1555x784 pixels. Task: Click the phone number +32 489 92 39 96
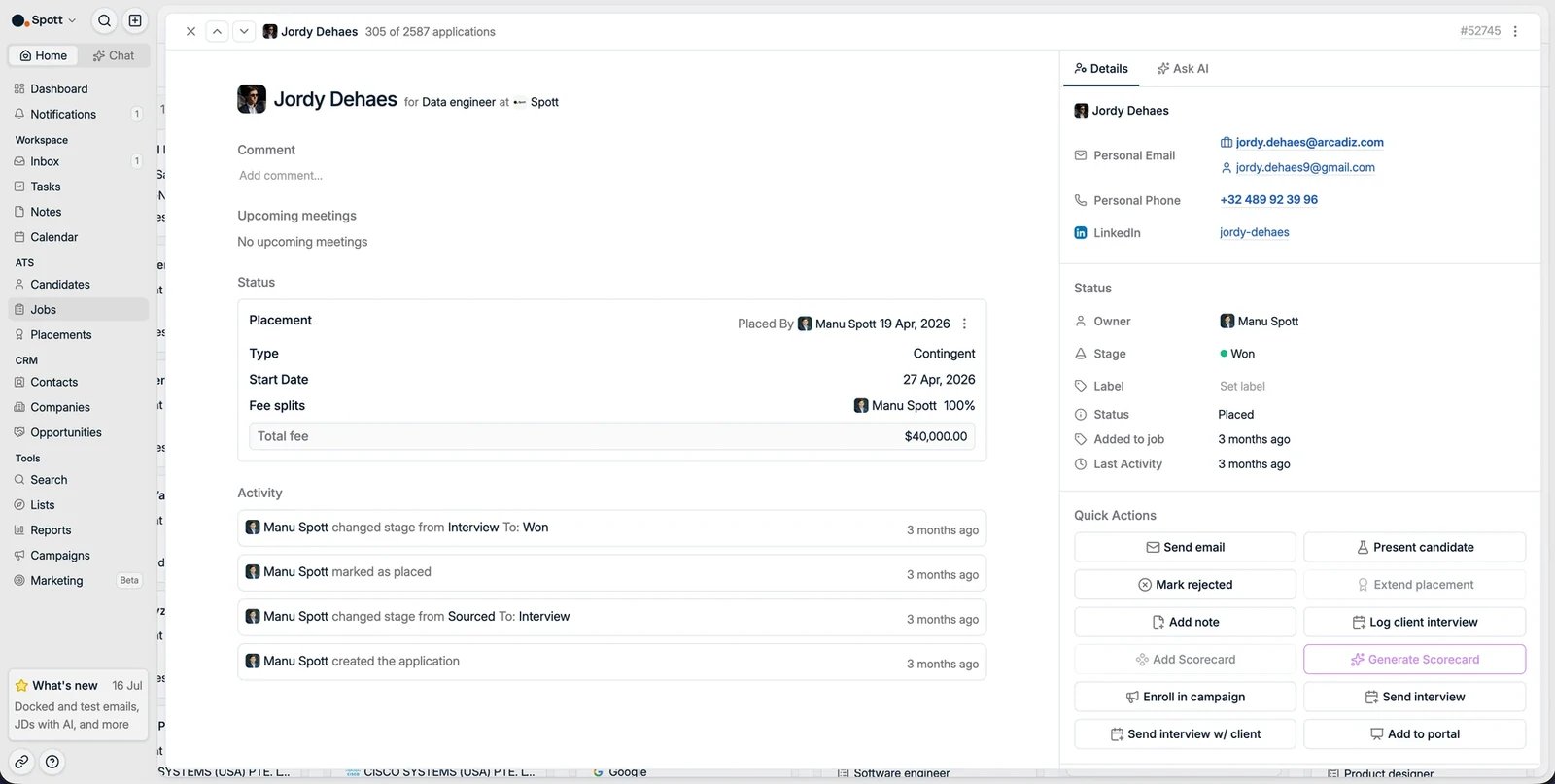[x=1268, y=200]
